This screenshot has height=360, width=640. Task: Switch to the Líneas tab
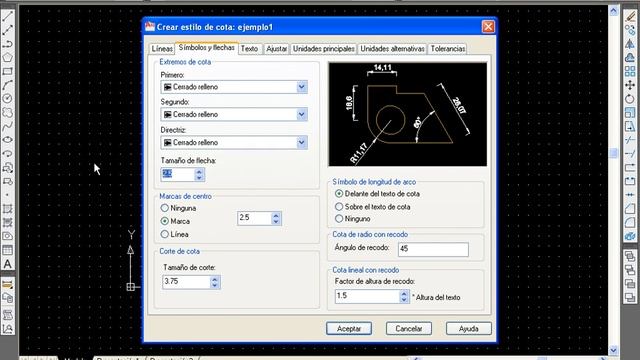[162, 49]
